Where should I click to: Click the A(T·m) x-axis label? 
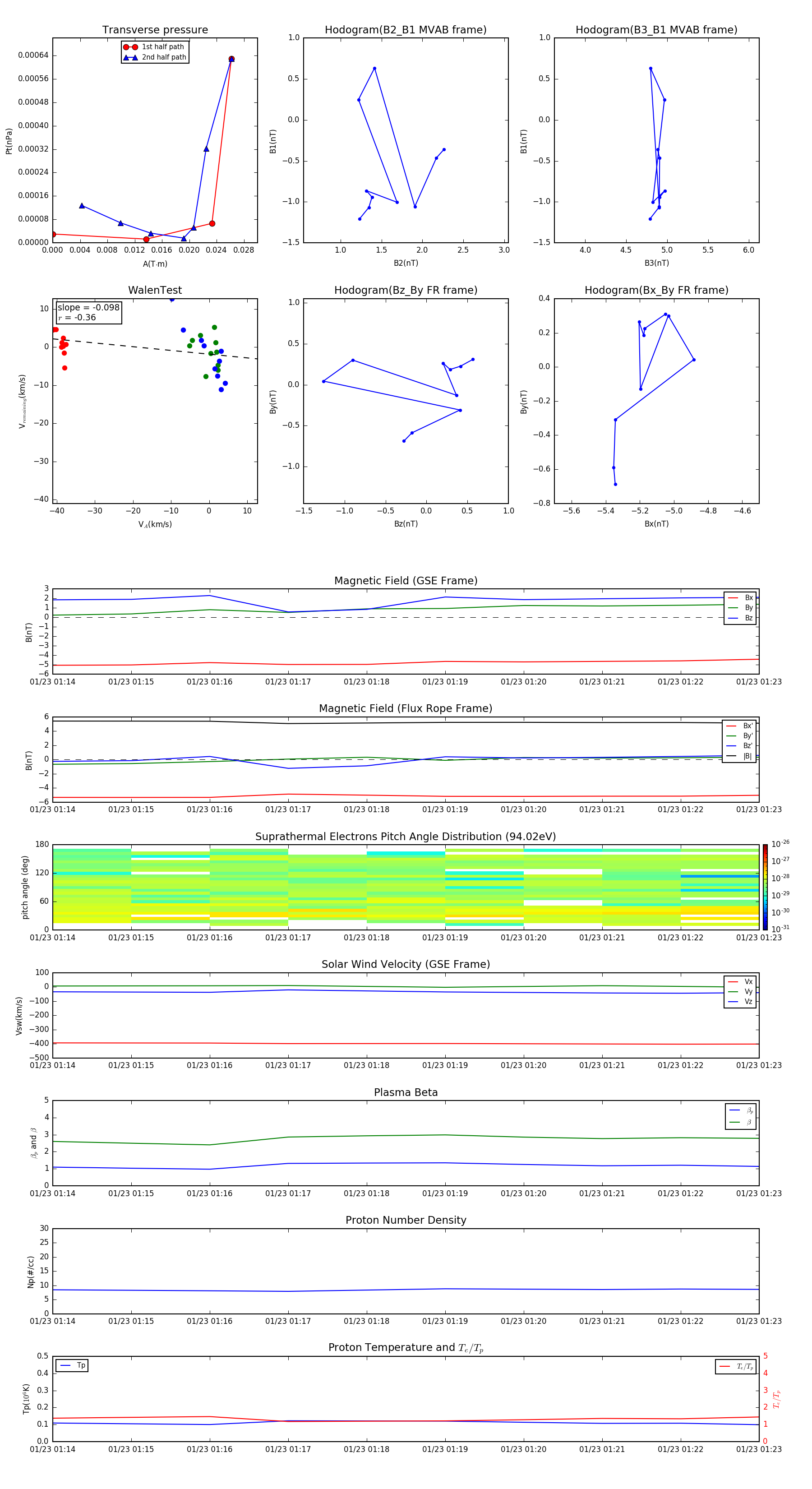pyautogui.click(x=155, y=264)
